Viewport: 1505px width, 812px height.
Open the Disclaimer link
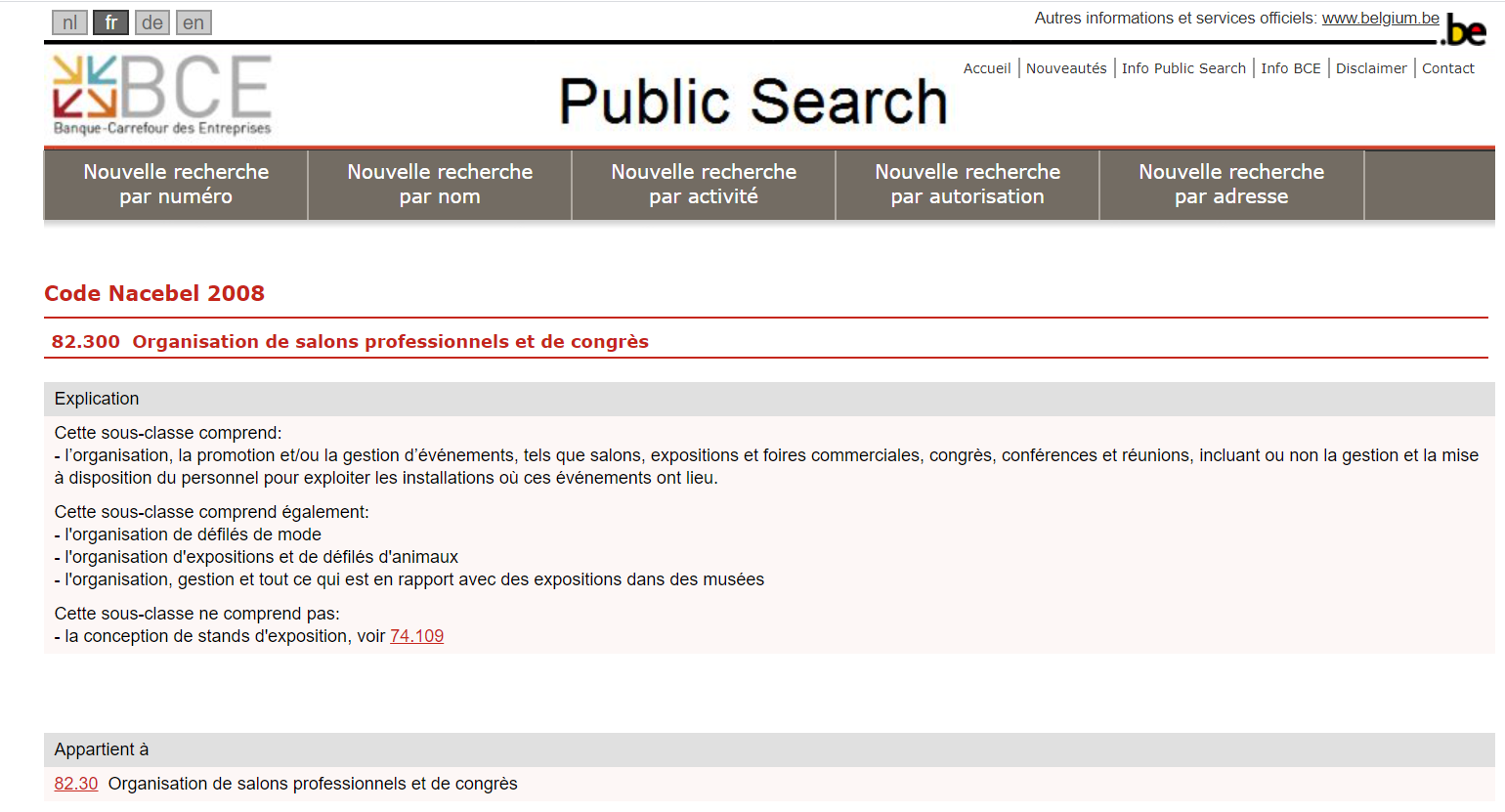click(x=1371, y=68)
